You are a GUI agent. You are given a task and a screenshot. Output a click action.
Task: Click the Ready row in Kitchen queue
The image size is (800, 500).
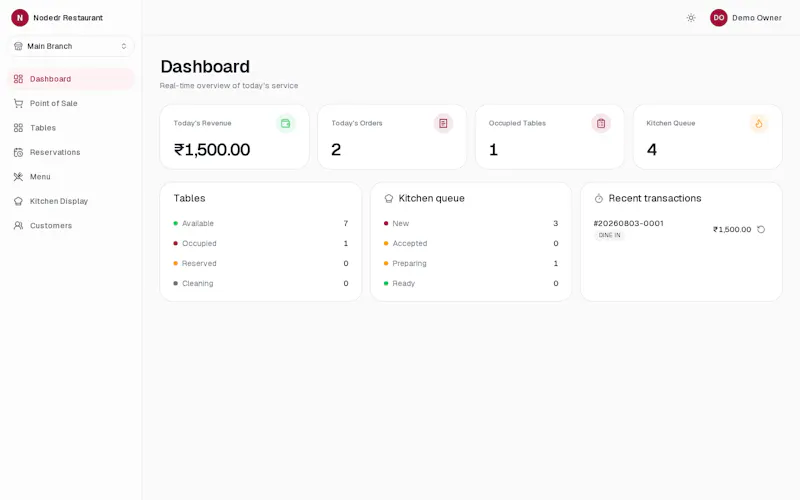(471, 283)
